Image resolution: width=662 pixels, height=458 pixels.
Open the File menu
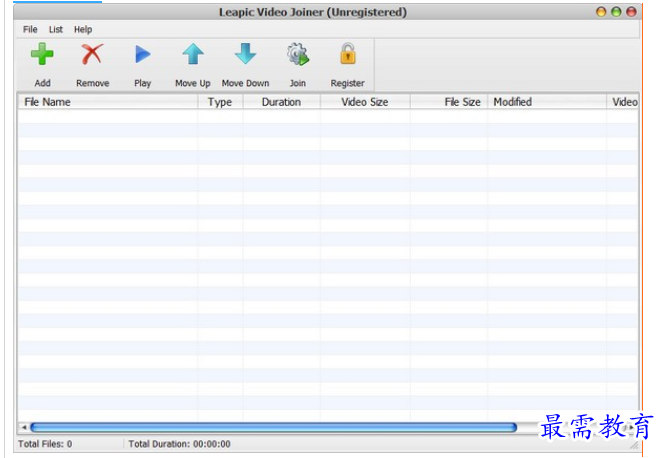click(30, 30)
